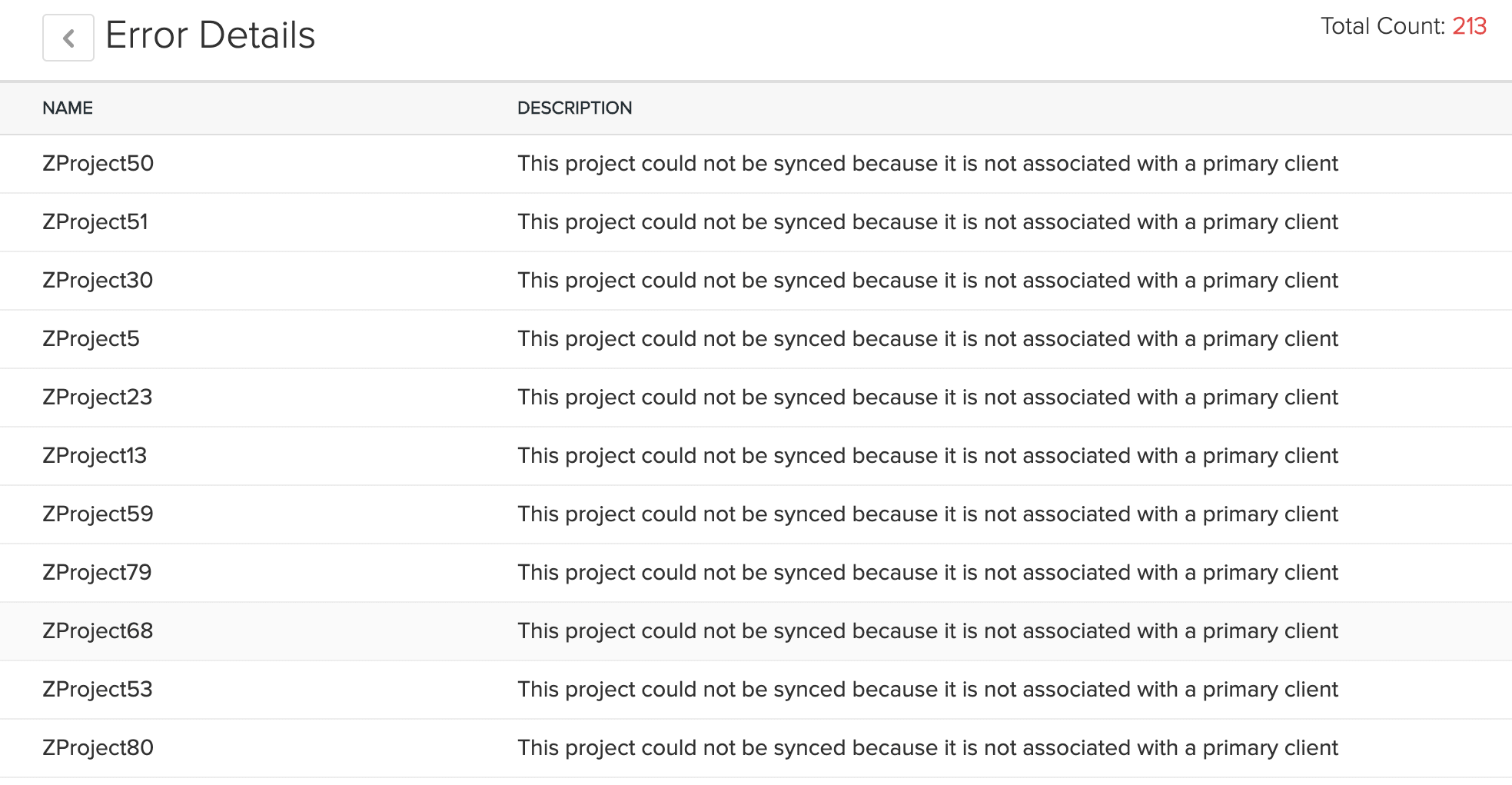The width and height of the screenshot is (1512, 785).
Task: Open ZProject80 error entry
Action: 98,748
